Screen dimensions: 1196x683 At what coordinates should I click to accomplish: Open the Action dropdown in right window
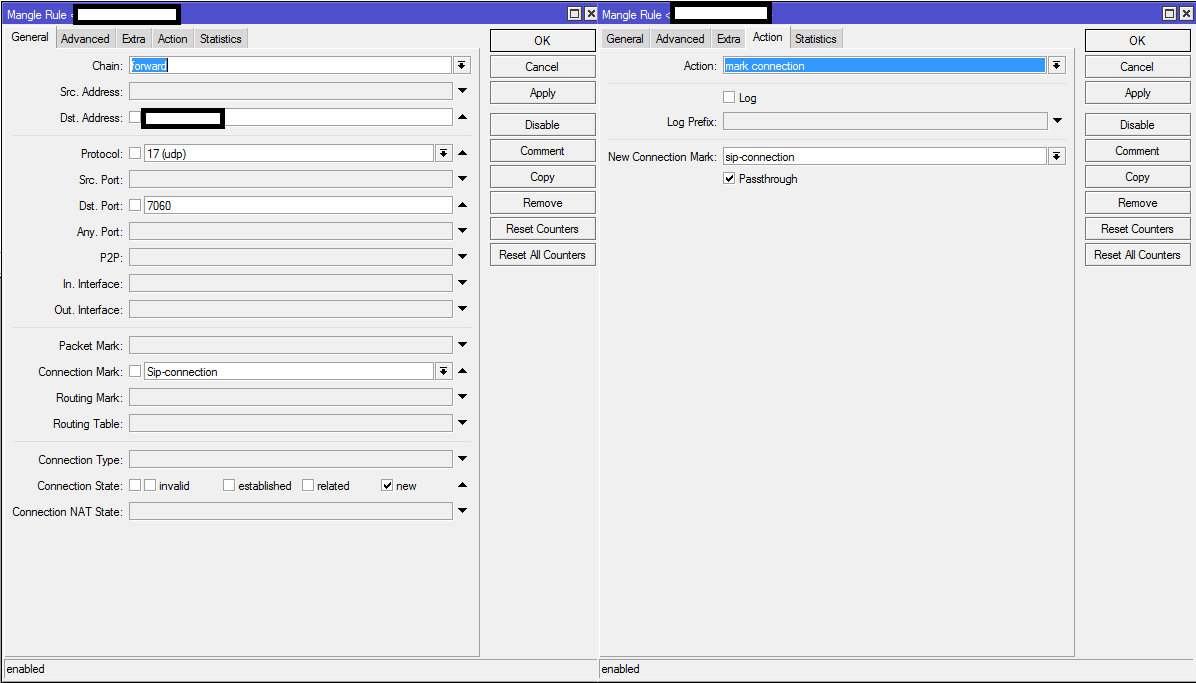coord(1056,66)
